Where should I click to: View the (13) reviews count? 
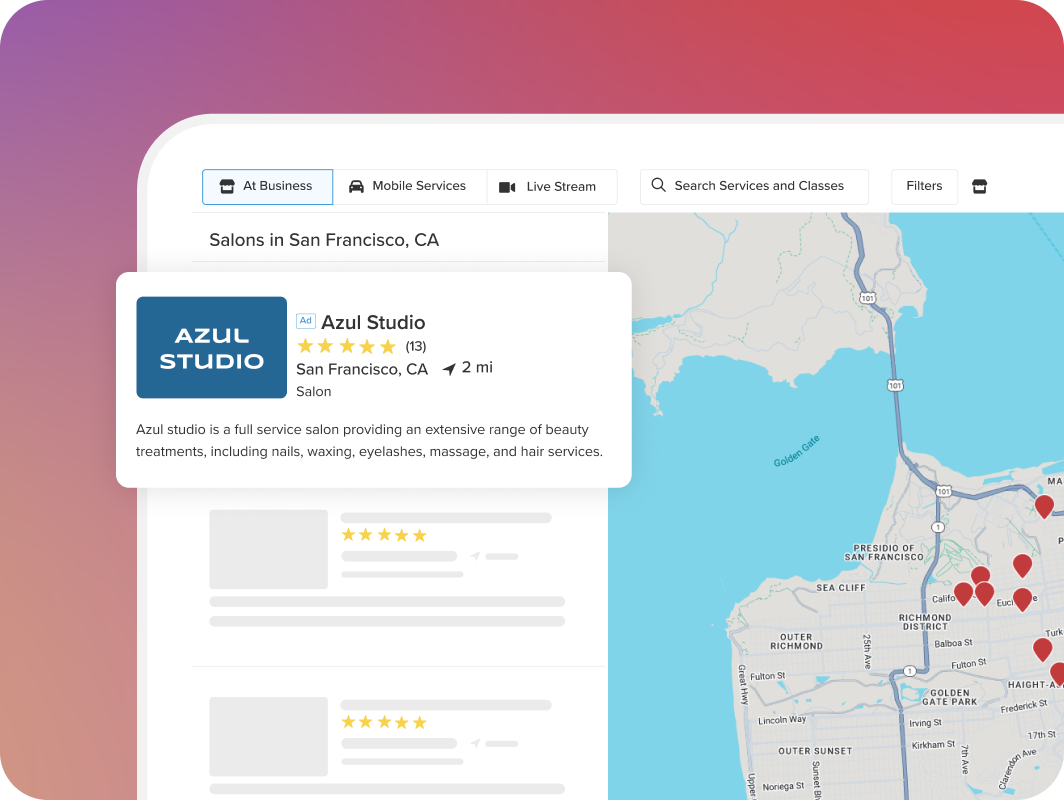pos(415,347)
